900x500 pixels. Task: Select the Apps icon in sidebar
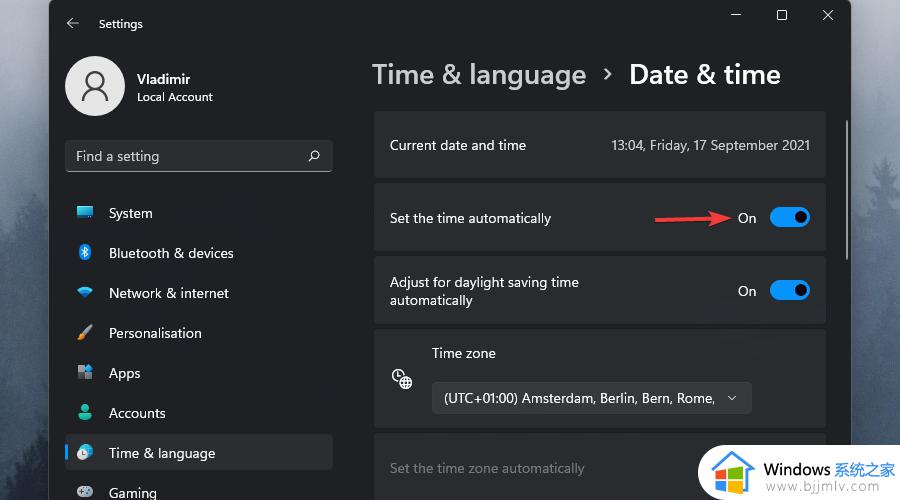coord(85,372)
